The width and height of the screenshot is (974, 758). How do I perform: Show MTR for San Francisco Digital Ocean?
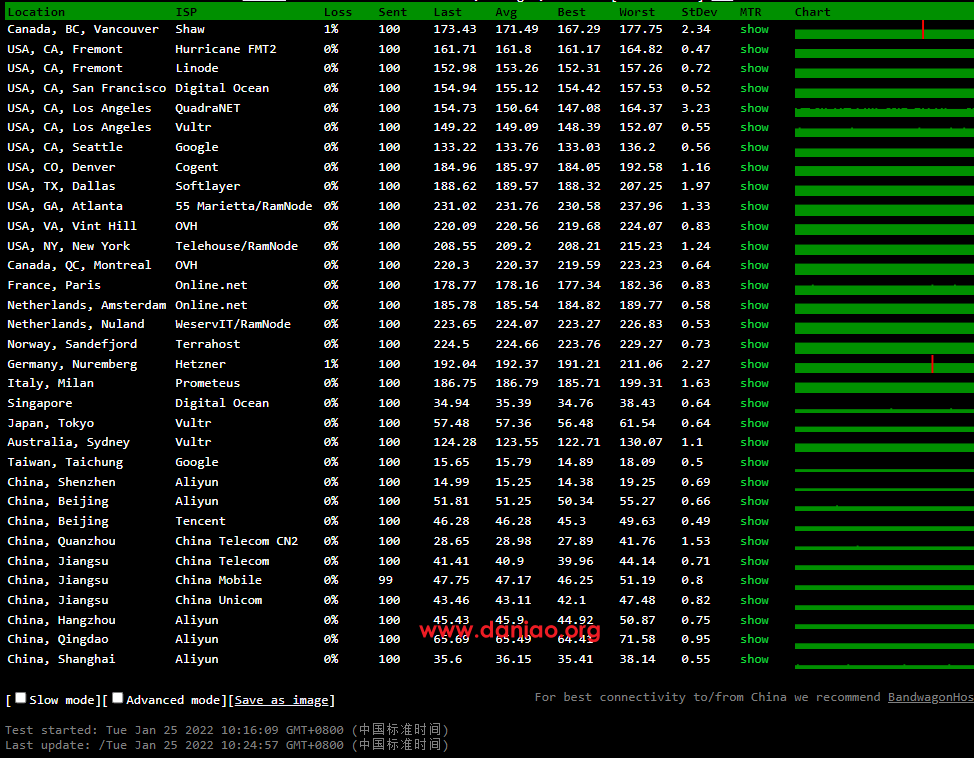coord(754,88)
